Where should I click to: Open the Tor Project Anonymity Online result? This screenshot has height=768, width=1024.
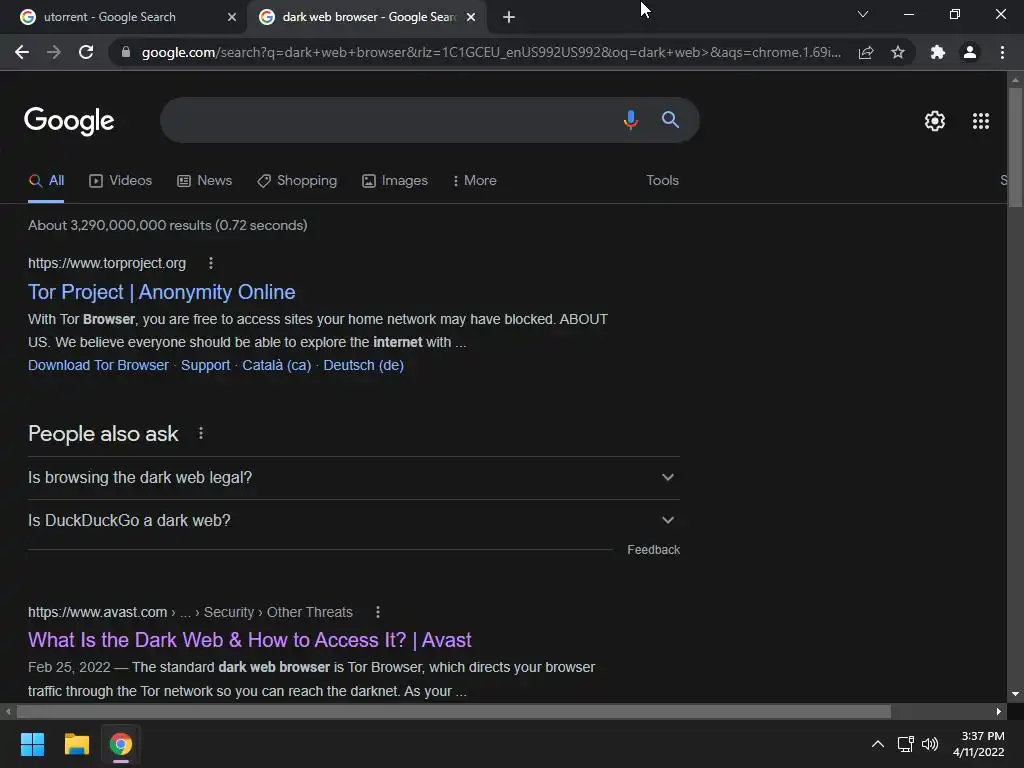pyautogui.click(x=162, y=292)
